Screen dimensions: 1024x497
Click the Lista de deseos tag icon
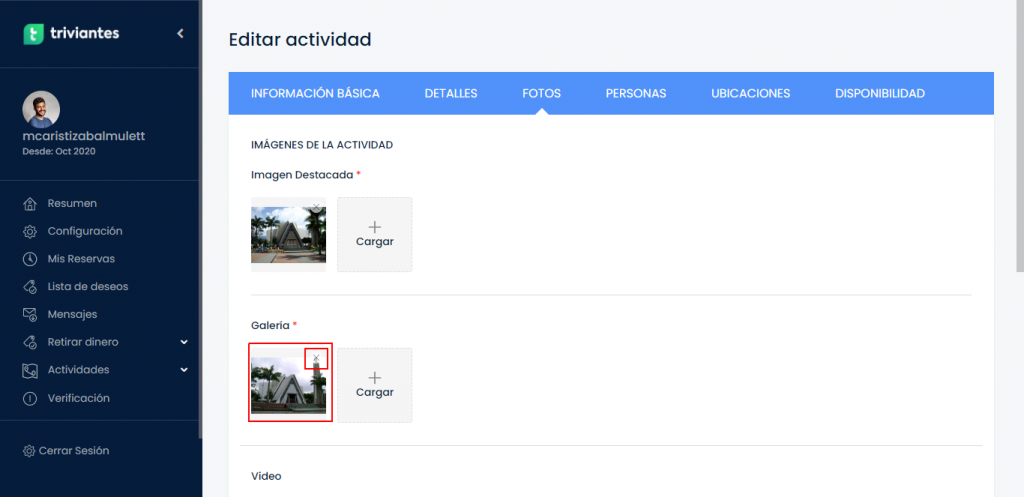(29, 287)
